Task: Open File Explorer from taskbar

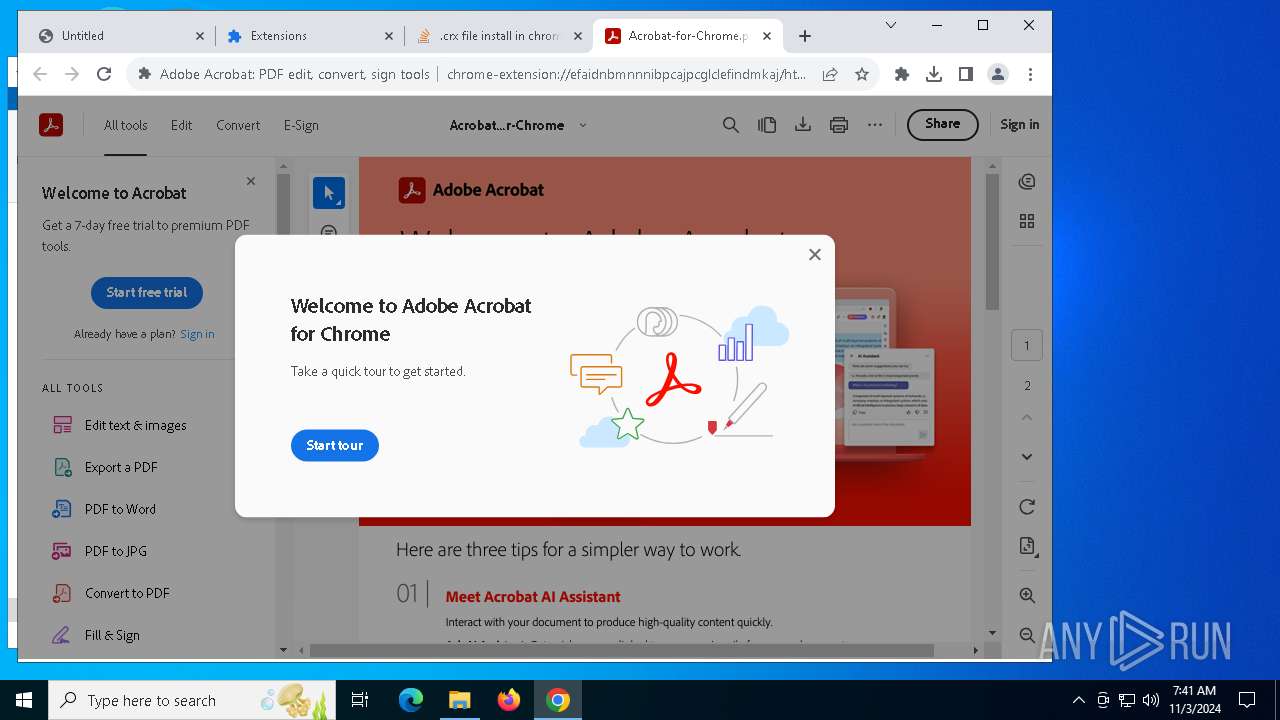Action: tap(460, 700)
